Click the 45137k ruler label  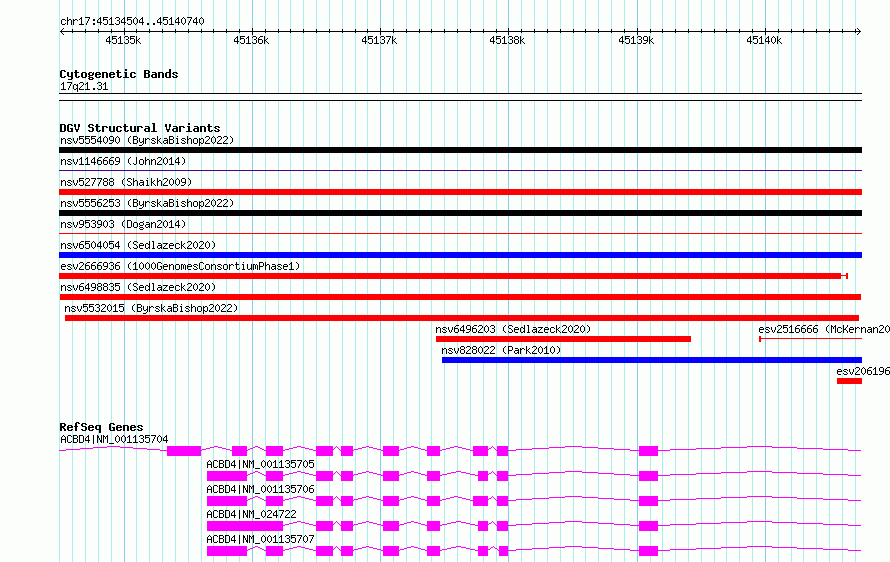pyautogui.click(x=379, y=40)
